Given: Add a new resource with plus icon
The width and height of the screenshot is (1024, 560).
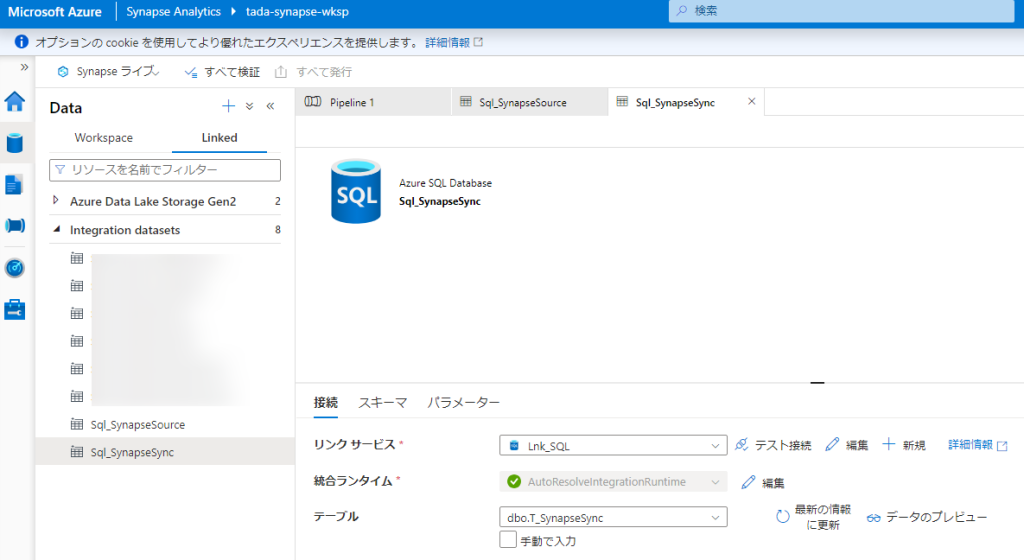Looking at the screenshot, I should click(x=229, y=106).
